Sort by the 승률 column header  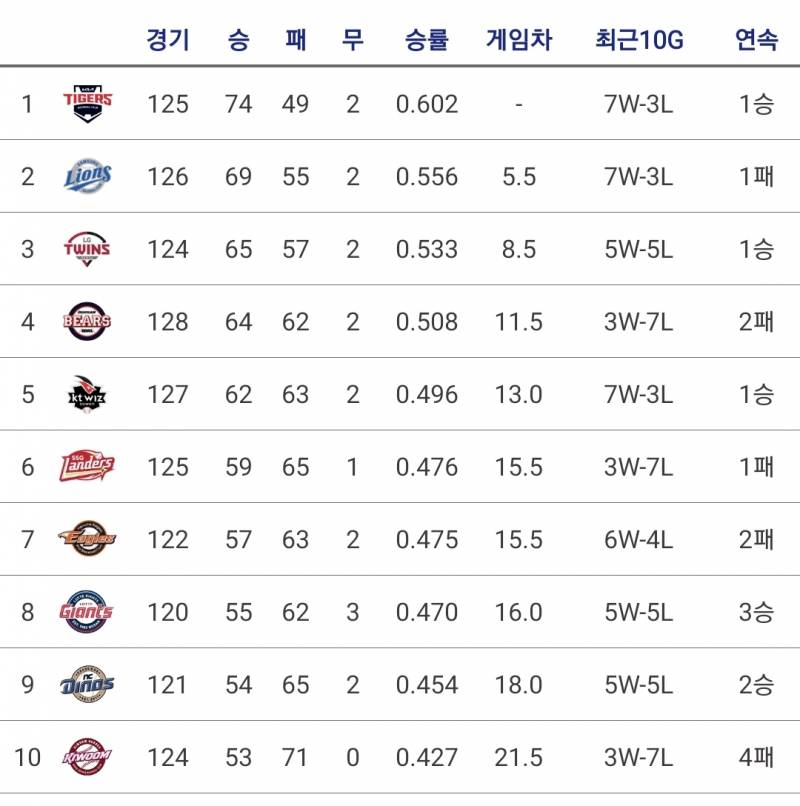[427, 40]
